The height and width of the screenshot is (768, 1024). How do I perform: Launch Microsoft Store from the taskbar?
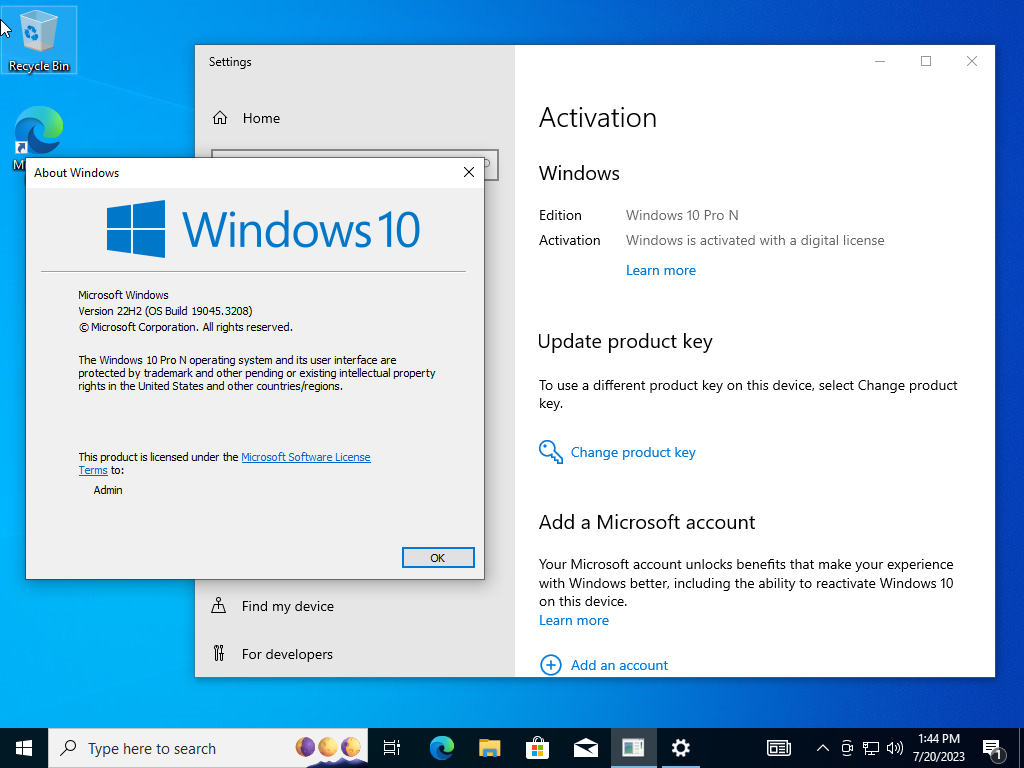tap(537, 748)
